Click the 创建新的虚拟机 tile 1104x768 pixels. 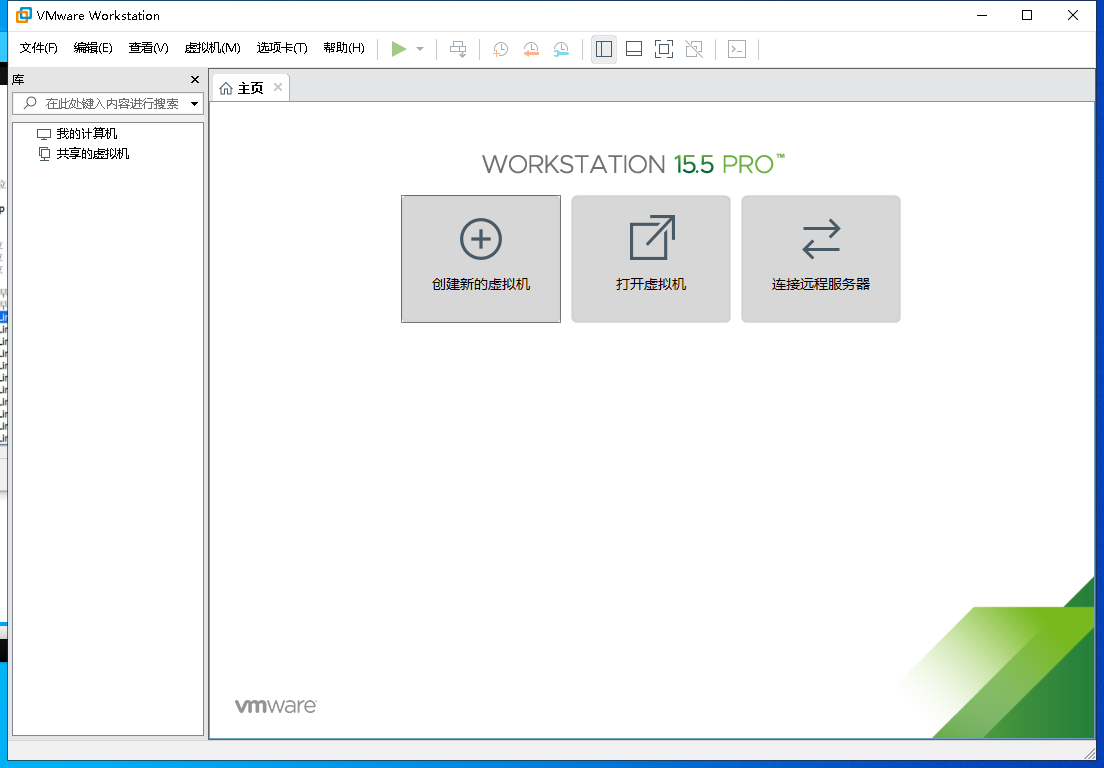(x=481, y=259)
